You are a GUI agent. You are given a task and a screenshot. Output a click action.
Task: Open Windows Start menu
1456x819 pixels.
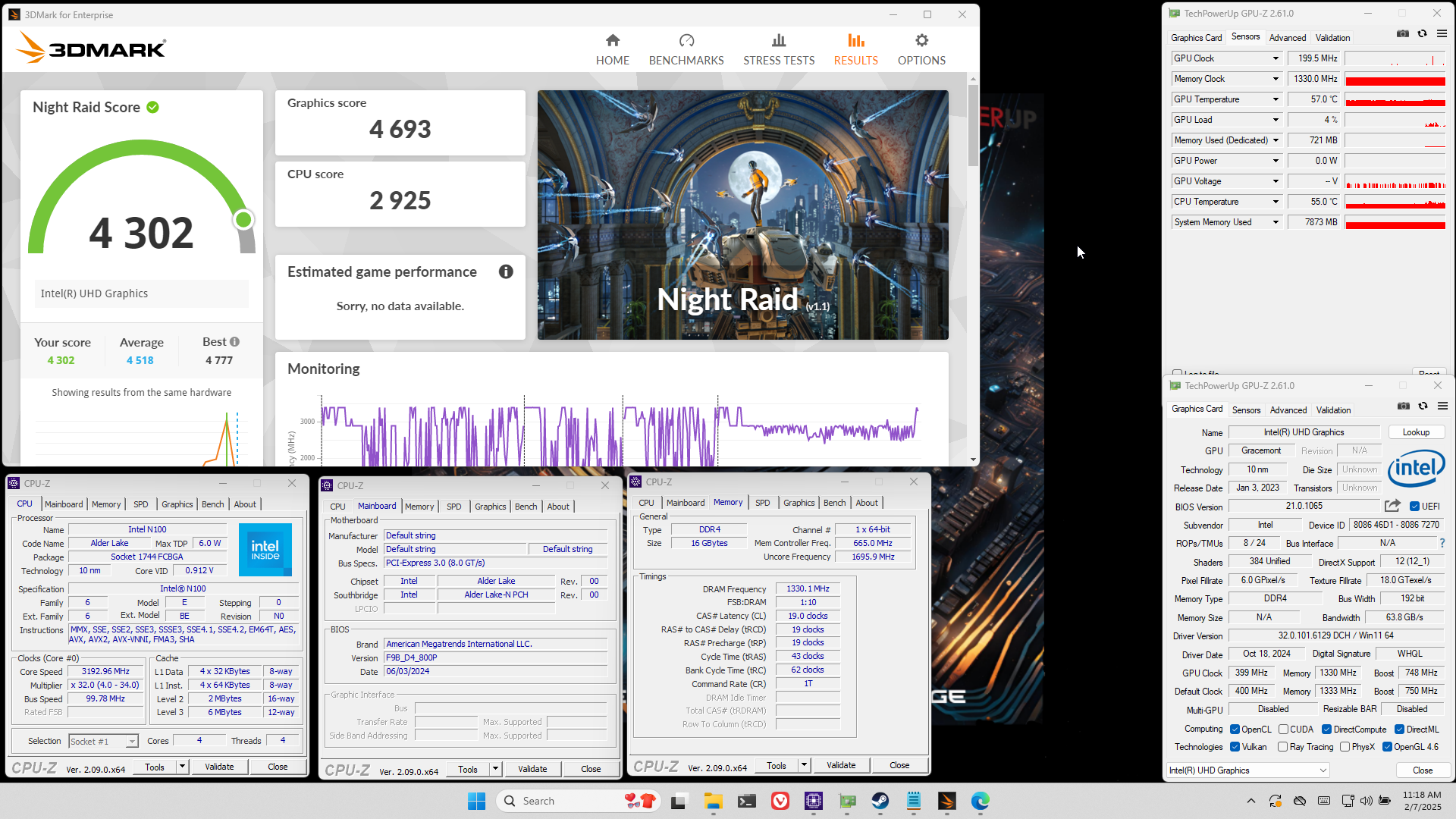coord(476,801)
